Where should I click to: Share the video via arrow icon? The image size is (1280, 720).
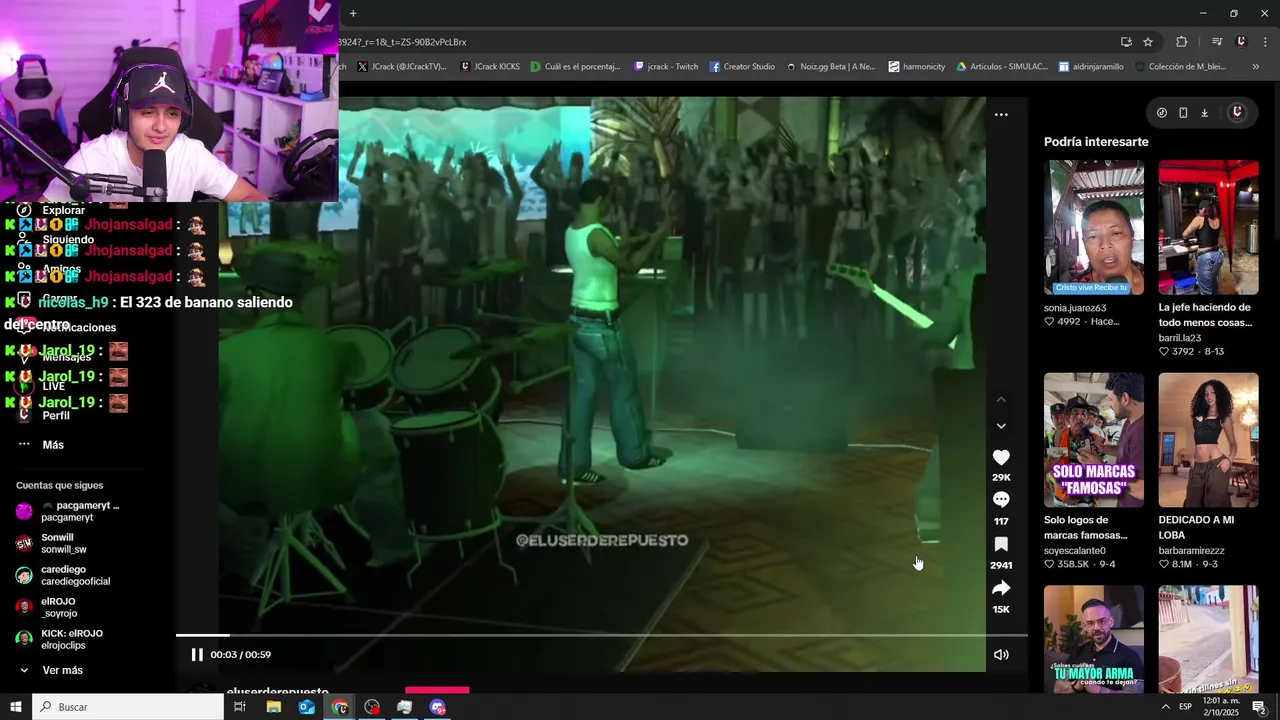pyautogui.click(x=1001, y=588)
